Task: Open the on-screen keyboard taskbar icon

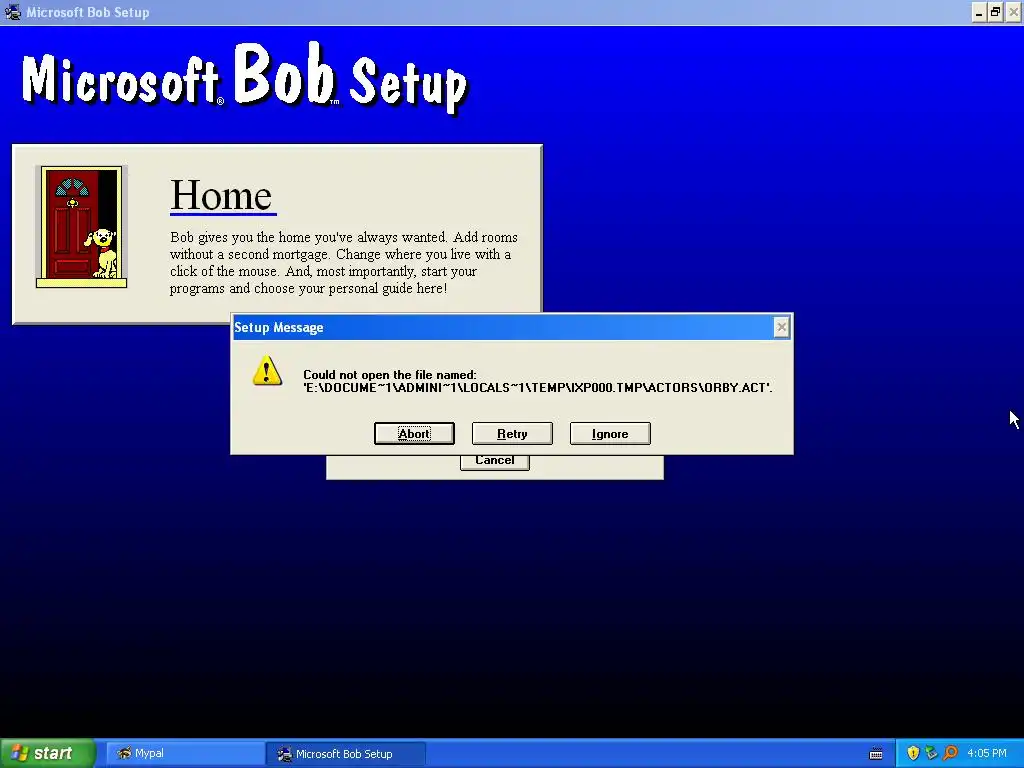Action: (876, 754)
